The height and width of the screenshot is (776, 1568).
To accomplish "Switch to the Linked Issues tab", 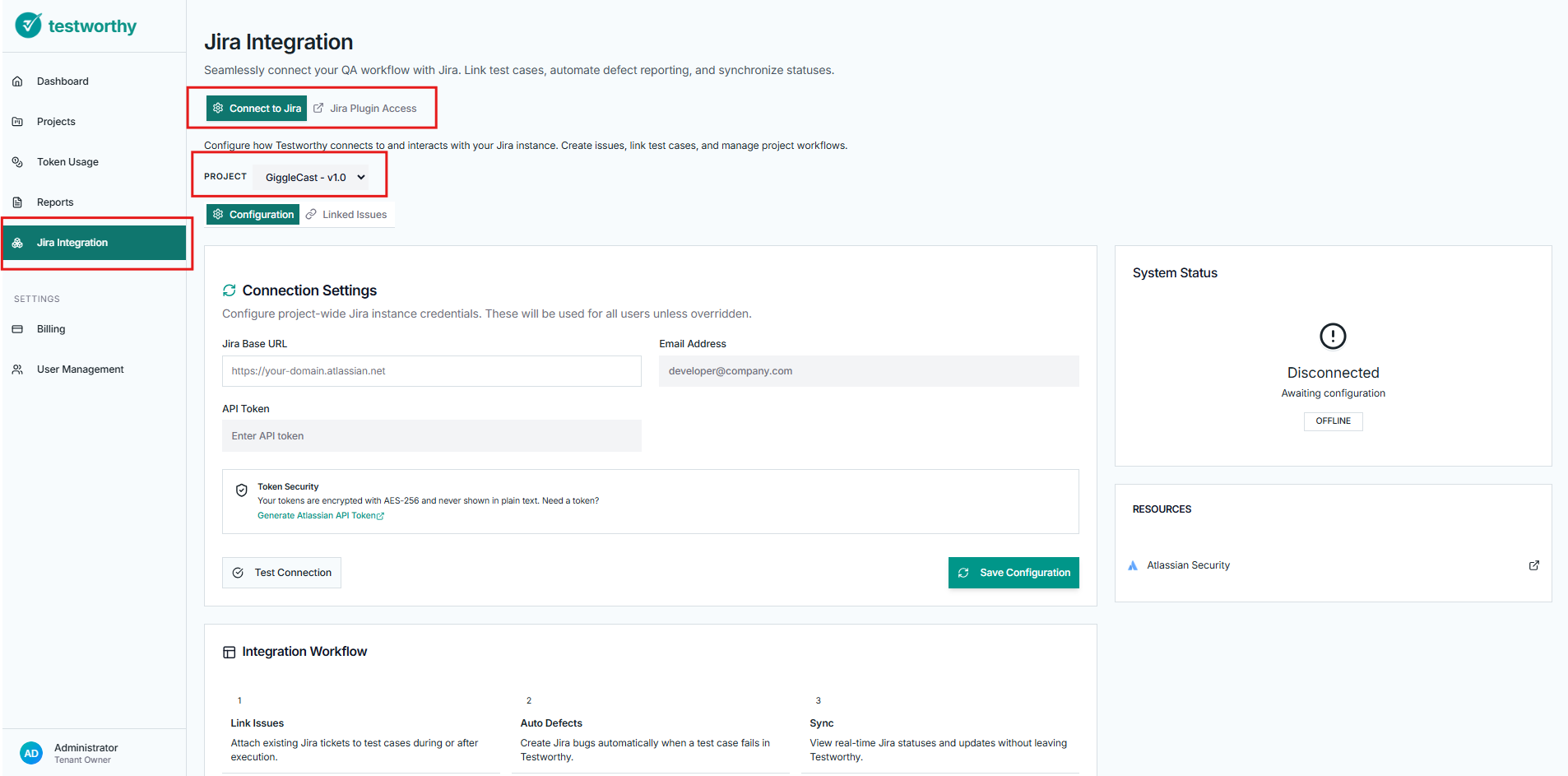I will [346, 214].
